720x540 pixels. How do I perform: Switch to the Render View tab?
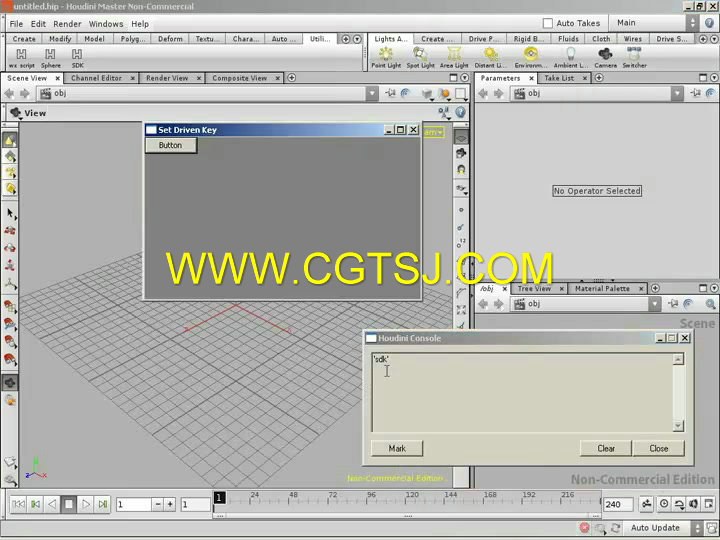(x=167, y=78)
